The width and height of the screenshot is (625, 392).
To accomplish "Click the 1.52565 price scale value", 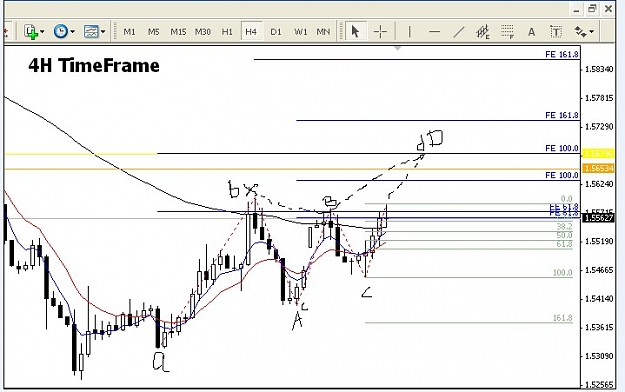I will click(x=599, y=385).
